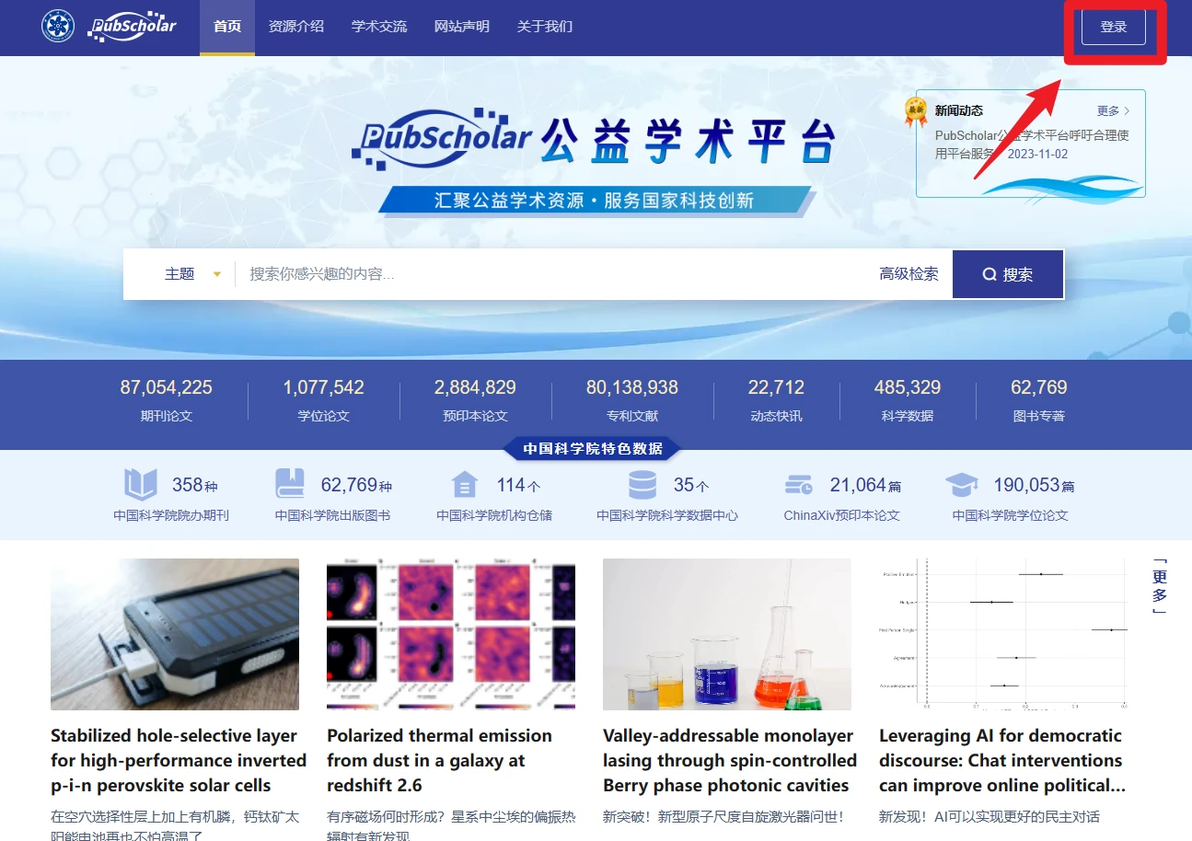This screenshot has width=1192, height=841.
Task: Click the 中国科学院特色数据 banner label
Action: pos(592,449)
